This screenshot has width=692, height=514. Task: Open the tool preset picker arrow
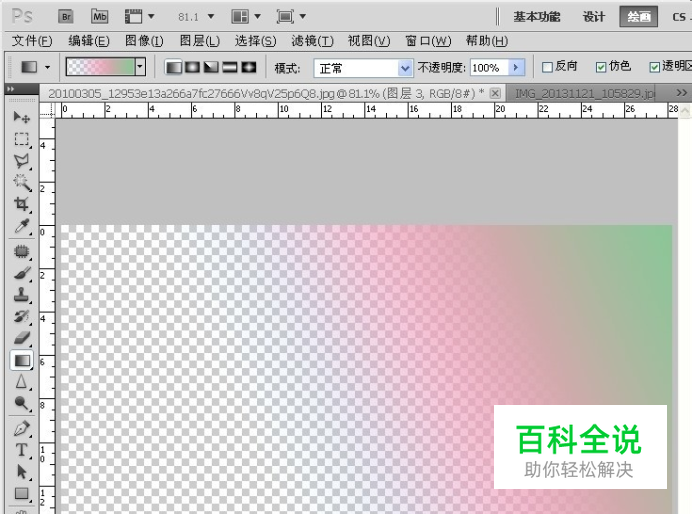click(47, 68)
